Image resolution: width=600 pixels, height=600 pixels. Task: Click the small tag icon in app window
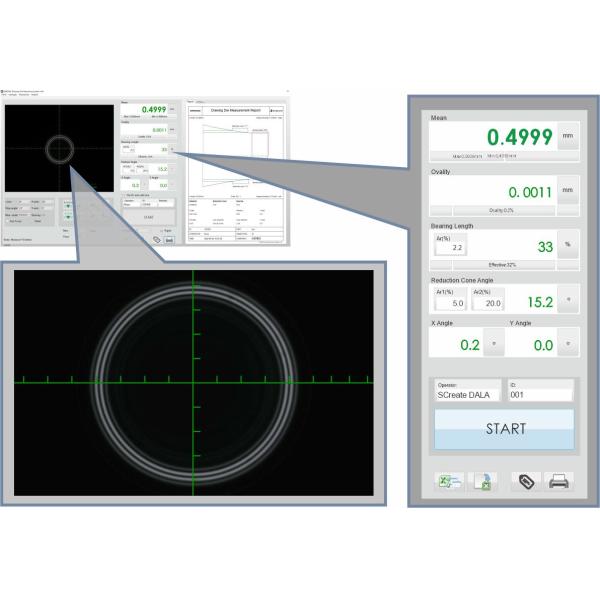click(x=157, y=240)
